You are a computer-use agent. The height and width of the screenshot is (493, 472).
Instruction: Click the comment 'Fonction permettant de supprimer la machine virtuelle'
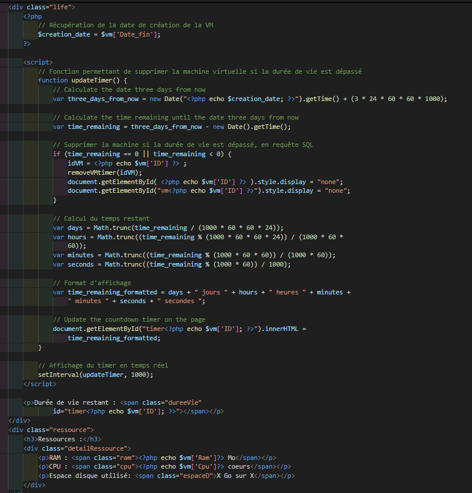click(200, 72)
